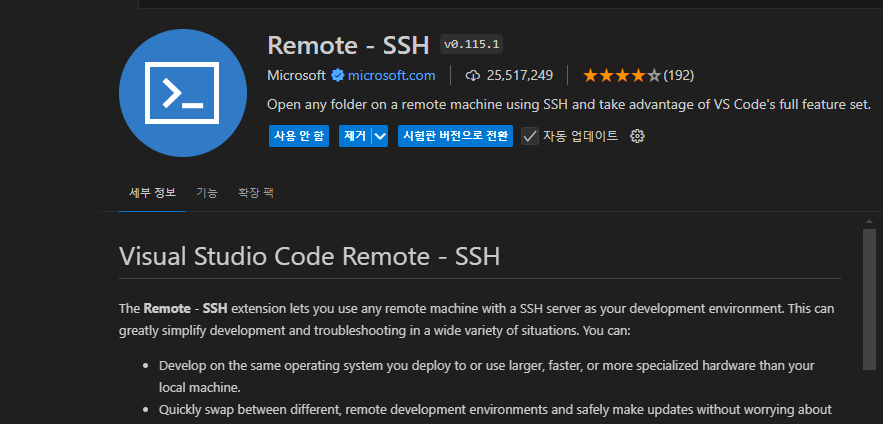Click the 25,517,249 install count
The image size is (883, 424).
pos(520,75)
